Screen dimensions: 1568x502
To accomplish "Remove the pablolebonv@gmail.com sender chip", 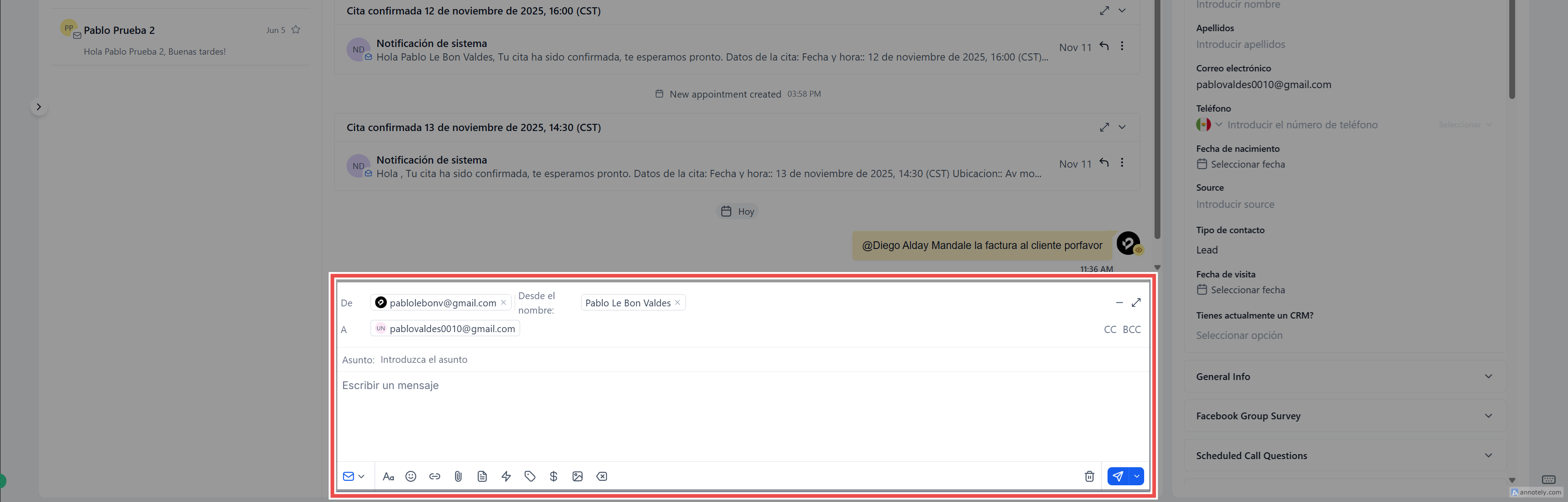I will [x=503, y=302].
